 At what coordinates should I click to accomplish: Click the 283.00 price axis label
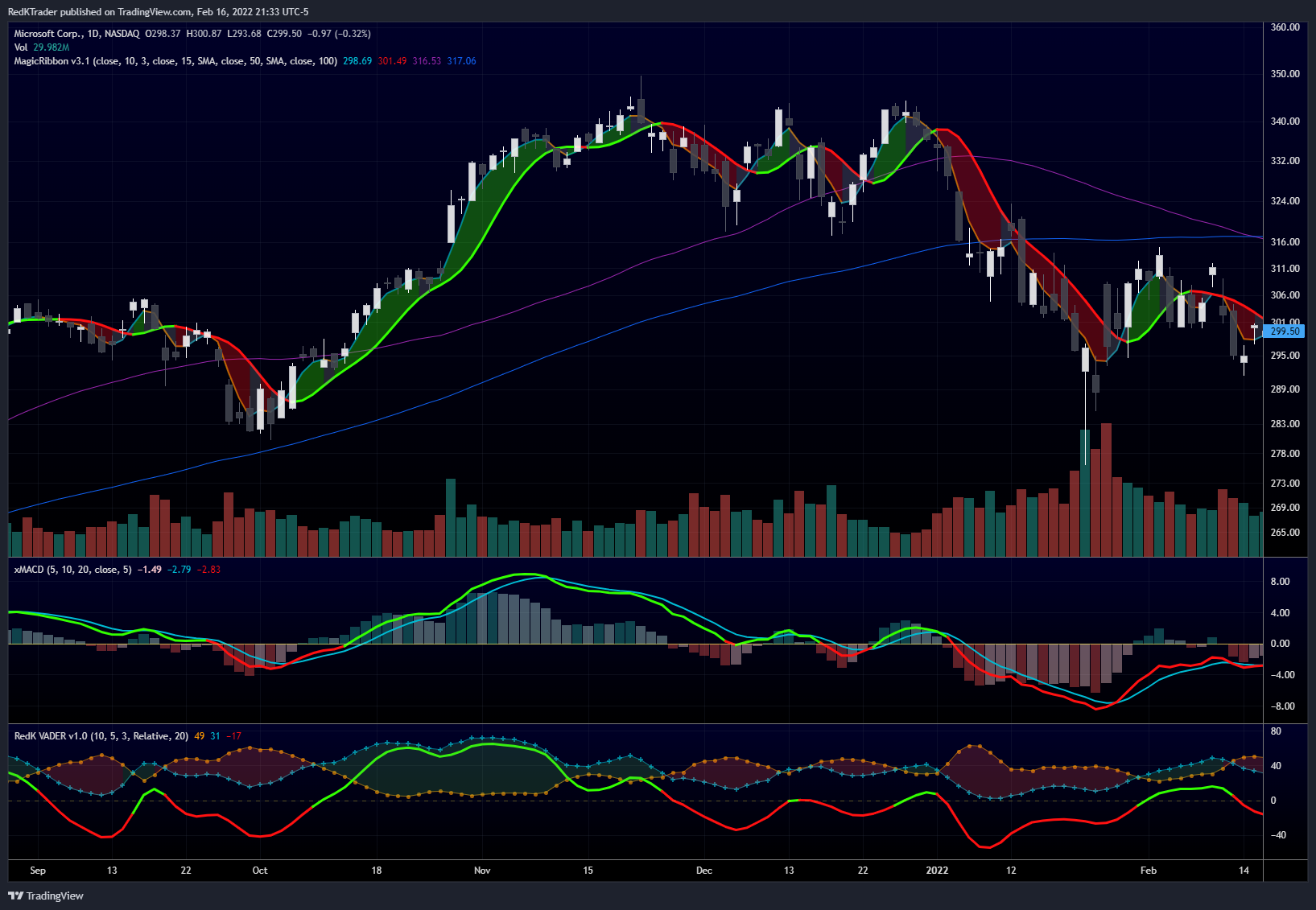[x=1285, y=424]
